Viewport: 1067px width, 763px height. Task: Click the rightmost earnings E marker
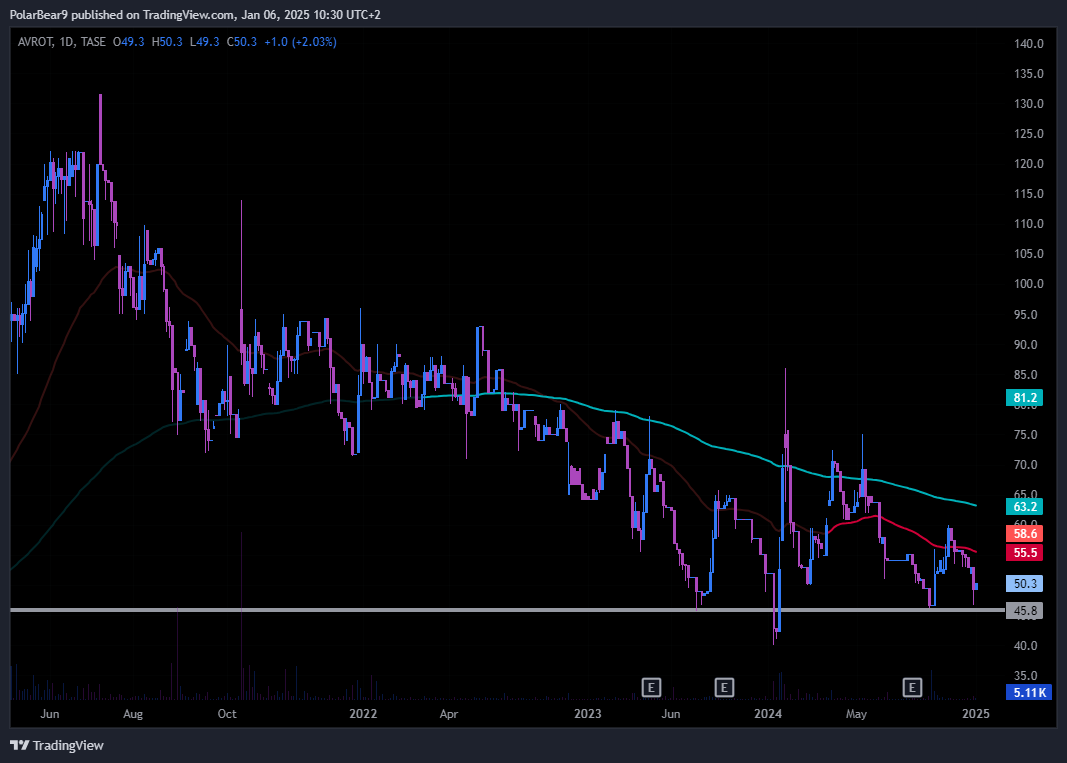tap(912, 687)
